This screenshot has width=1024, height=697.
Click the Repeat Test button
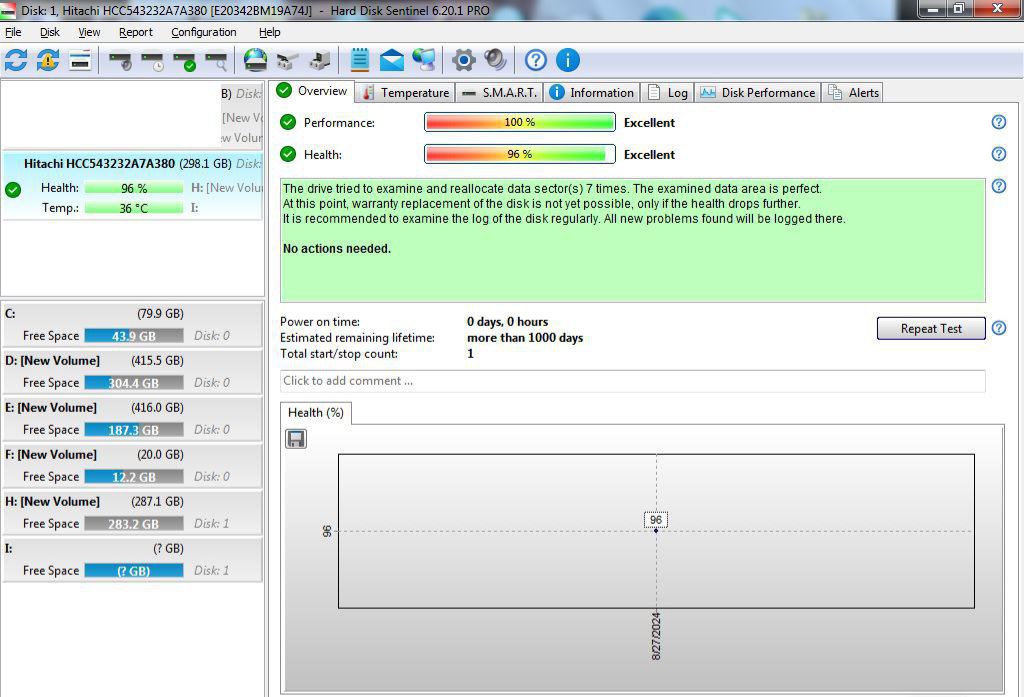coord(930,329)
